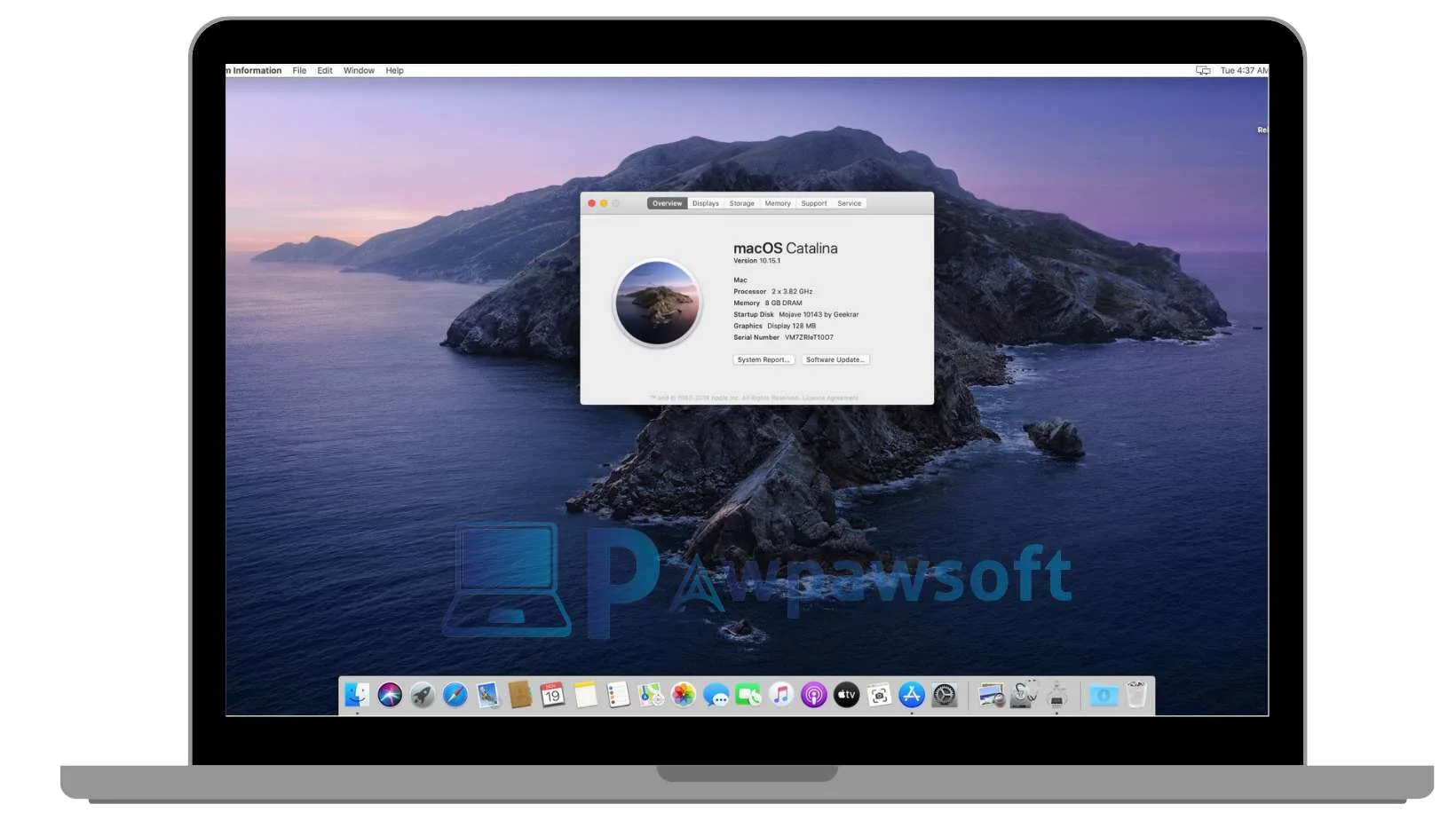Open Apple TV icon in dock

pyautogui.click(x=847, y=695)
